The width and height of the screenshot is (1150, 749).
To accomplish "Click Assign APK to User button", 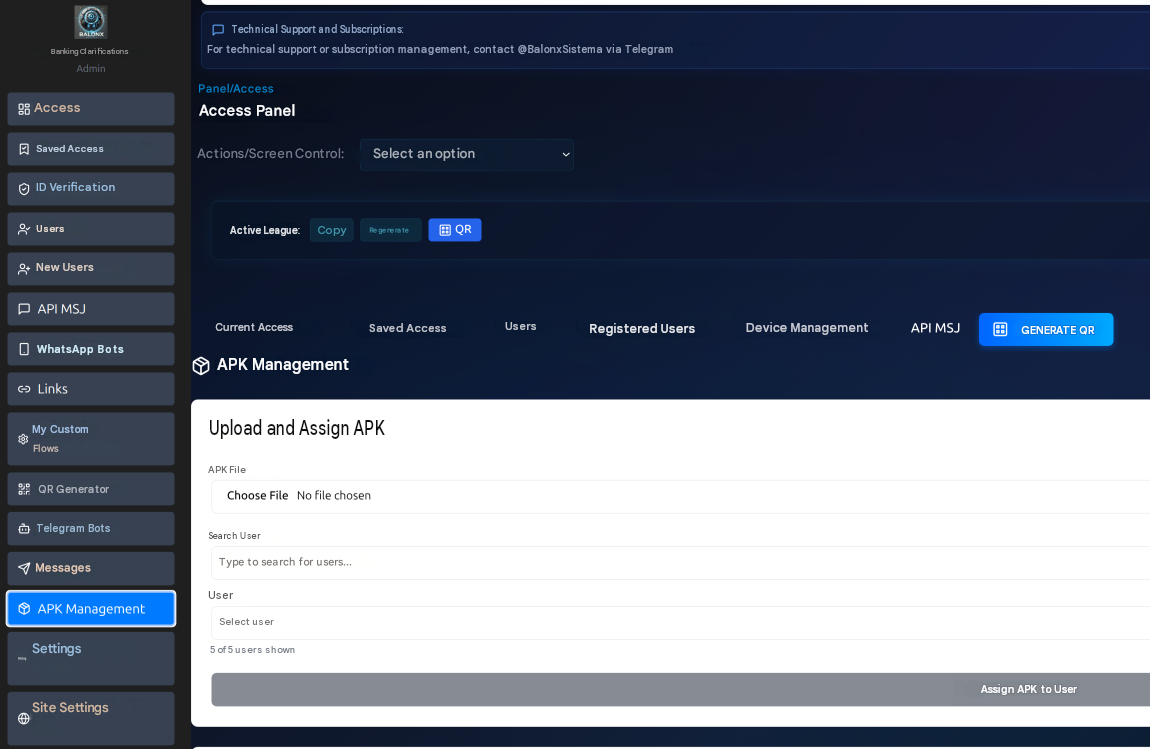I will tap(680, 690).
